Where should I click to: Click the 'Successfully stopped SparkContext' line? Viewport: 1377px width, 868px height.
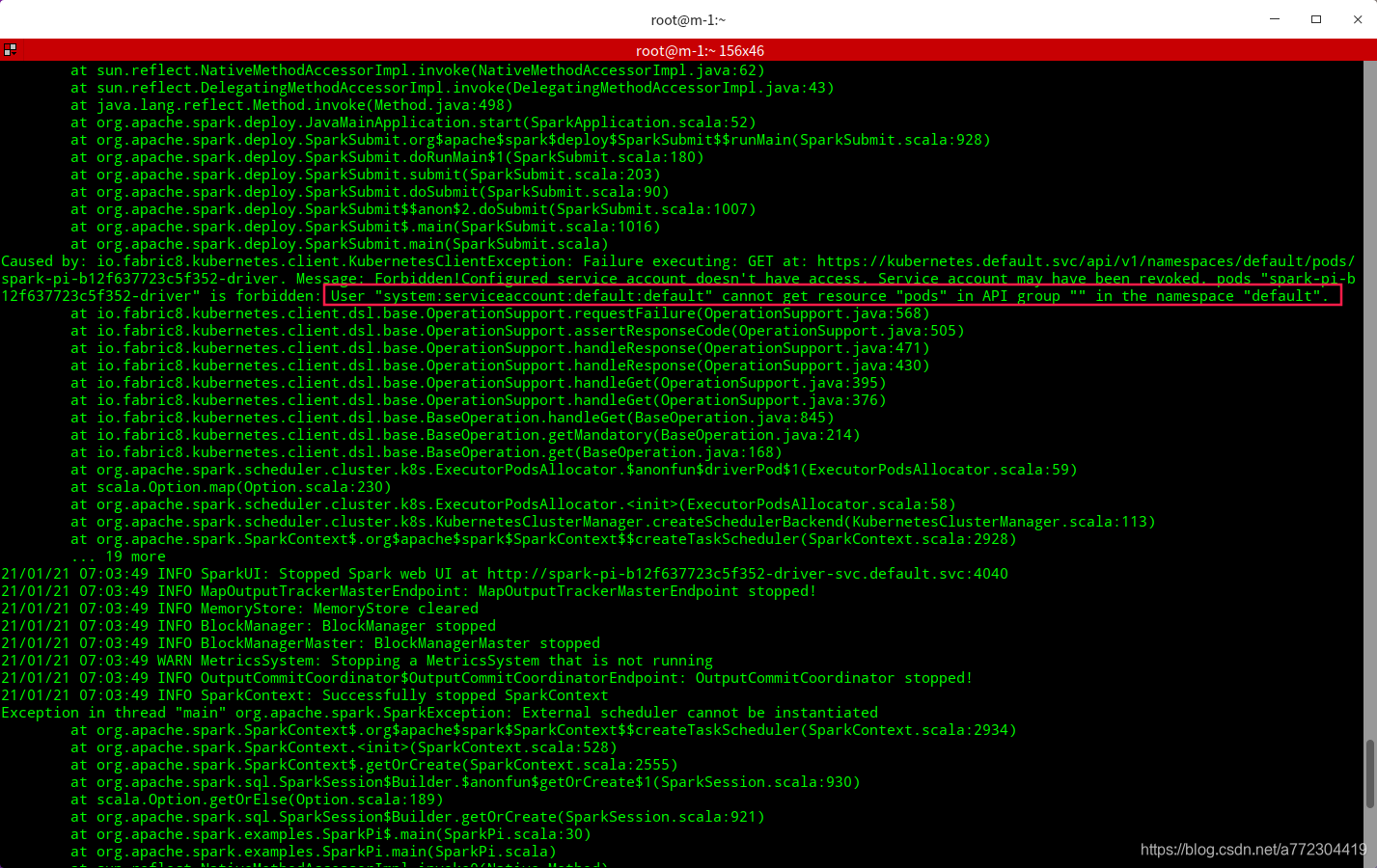click(x=305, y=695)
